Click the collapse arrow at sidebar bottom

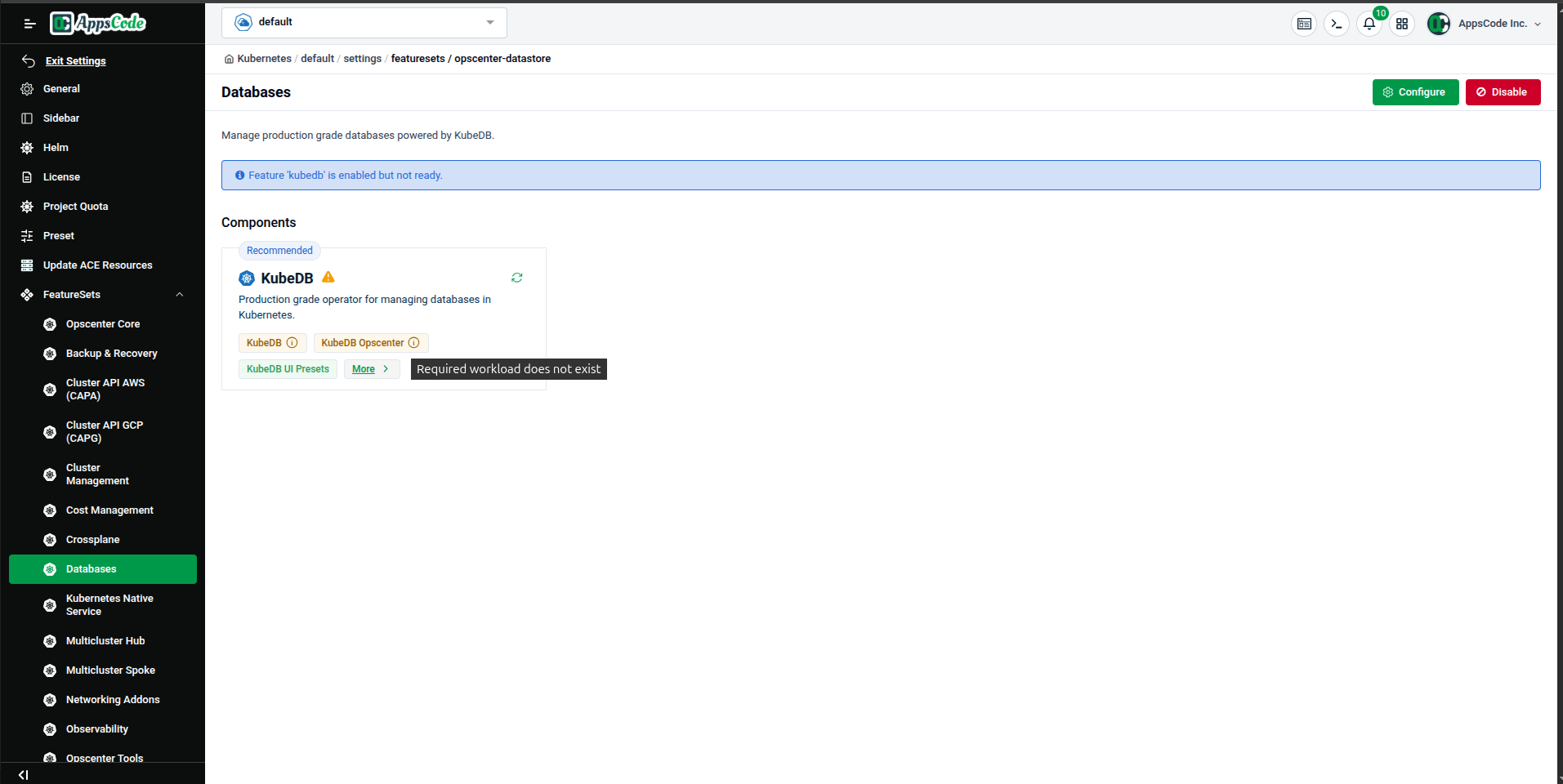(22, 774)
